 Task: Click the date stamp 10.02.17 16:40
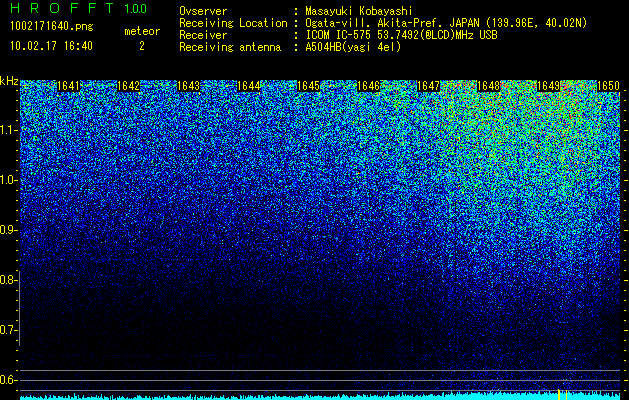pyautogui.click(x=51, y=46)
